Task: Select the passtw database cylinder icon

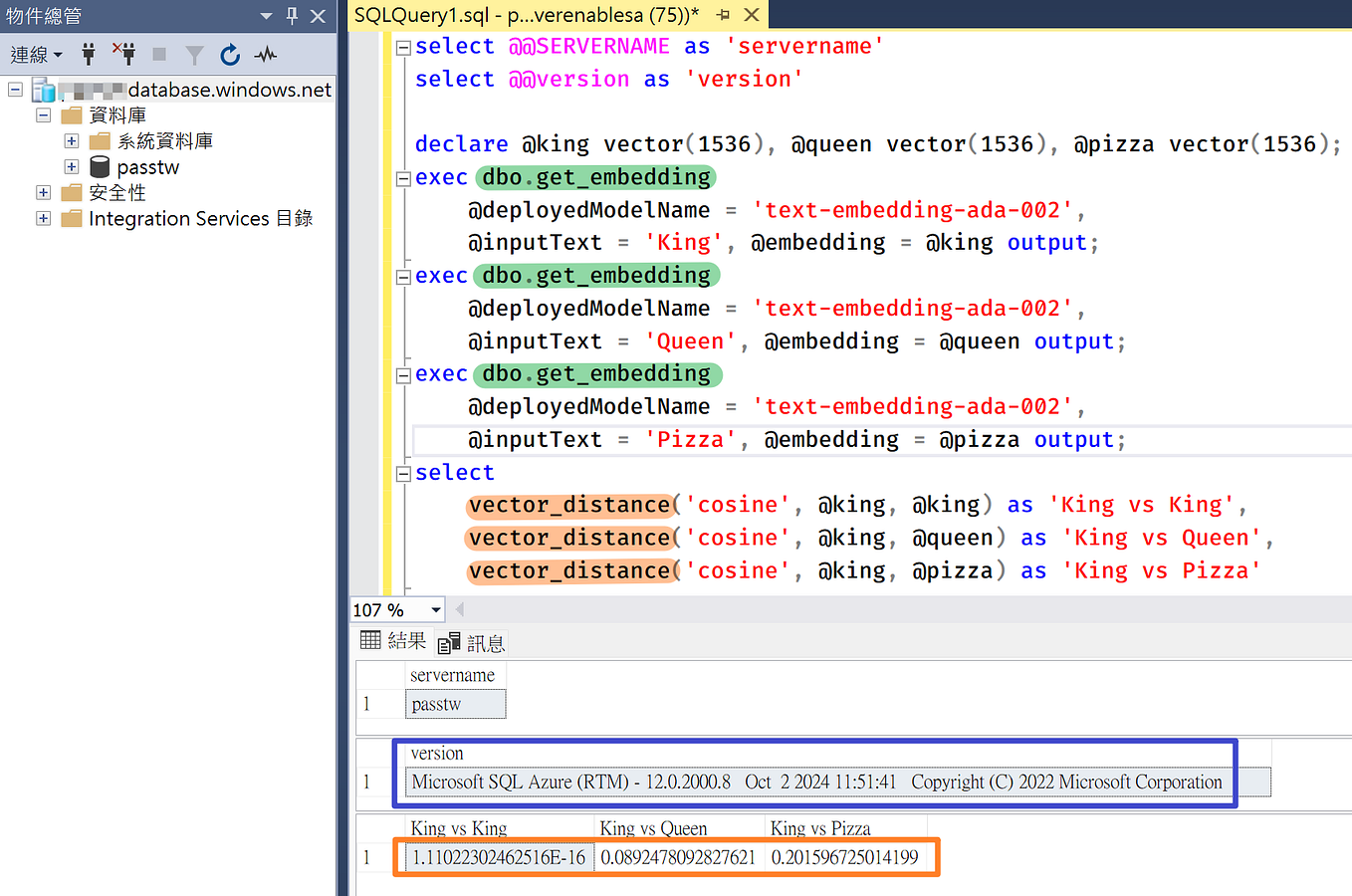Action: [x=98, y=166]
